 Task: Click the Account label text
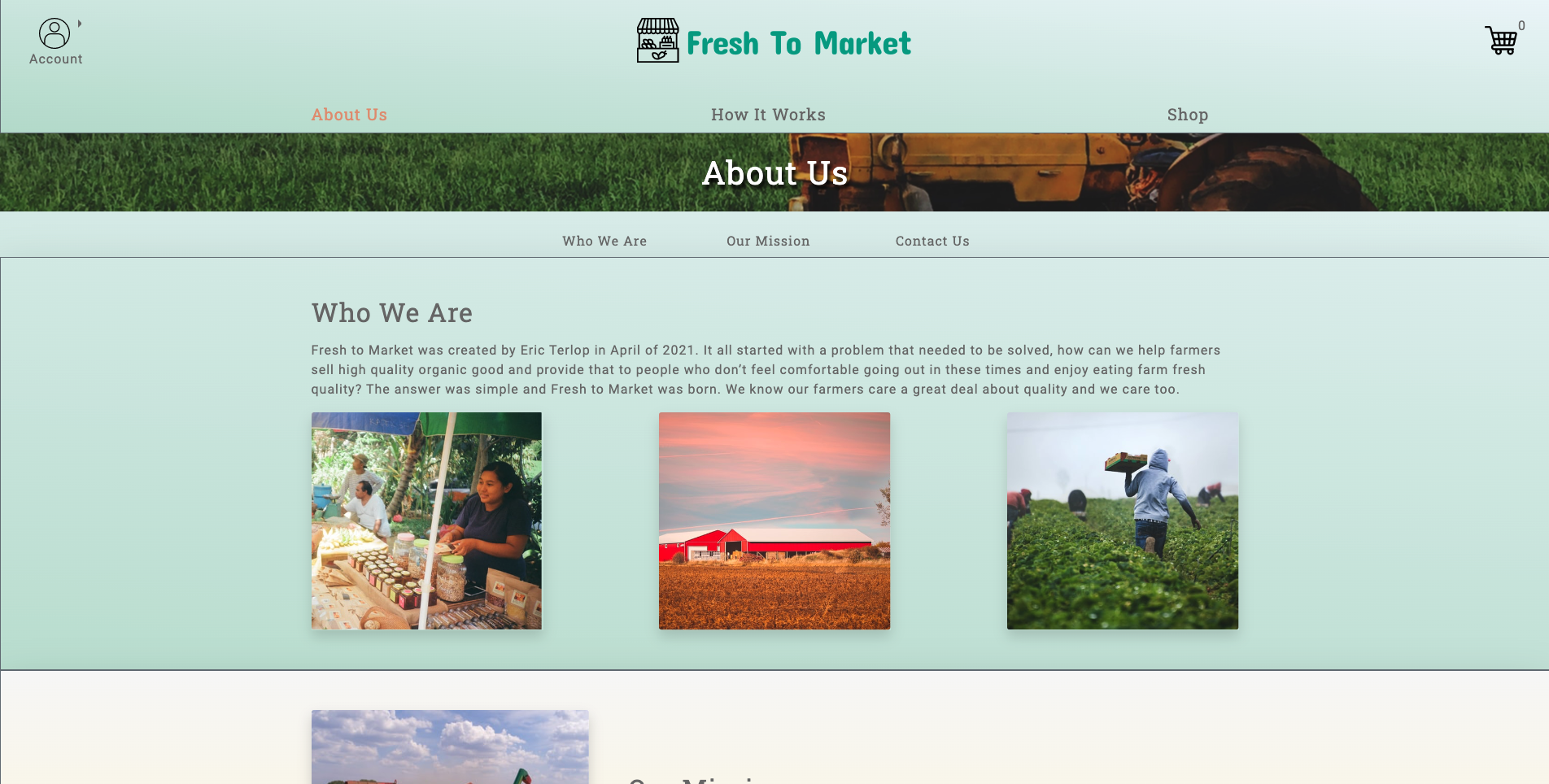click(56, 59)
